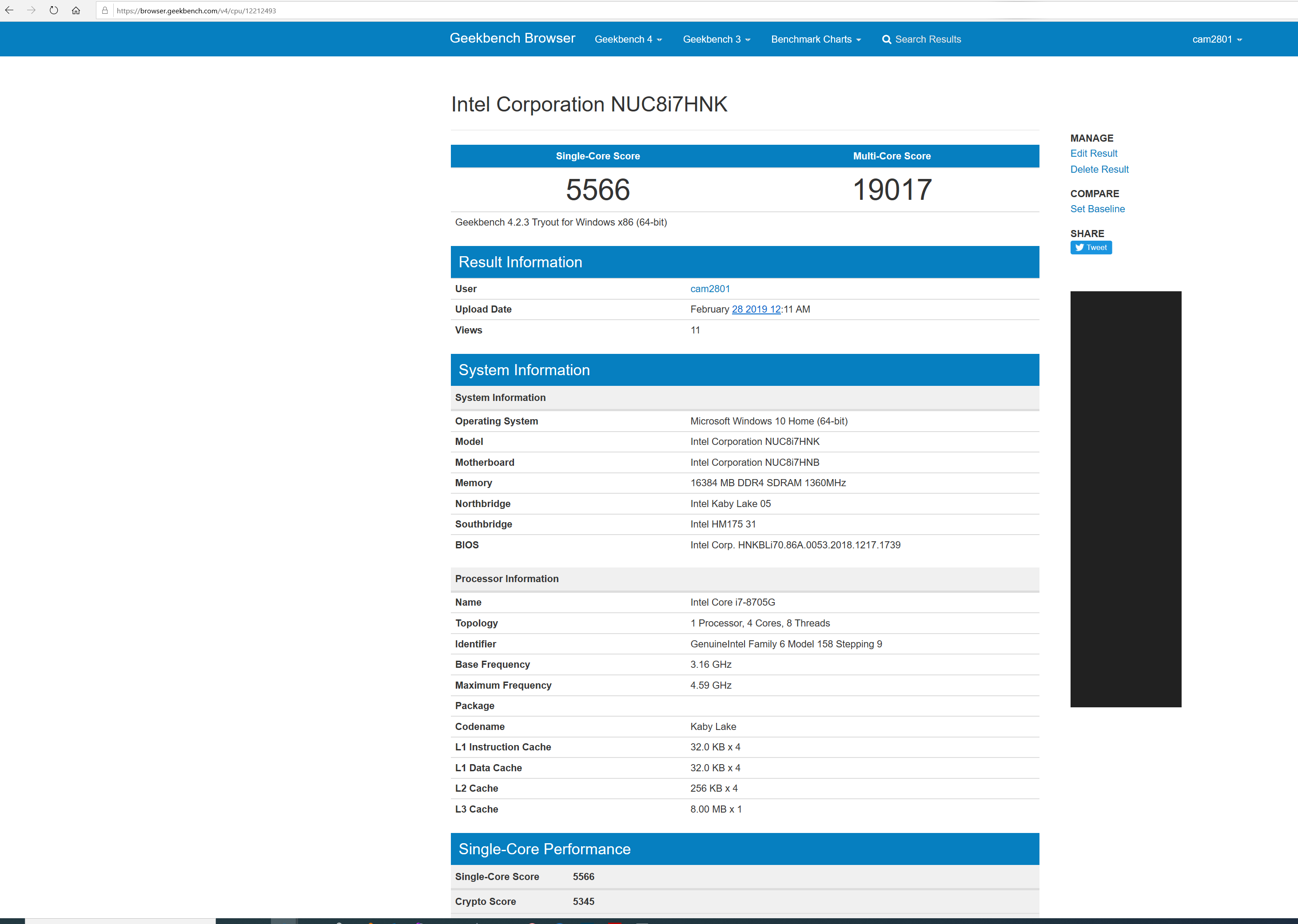Select the Identifier 'GenuineIntel Family 6 Model 158' value
Screen dimensions: 1298x924
(786, 644)
